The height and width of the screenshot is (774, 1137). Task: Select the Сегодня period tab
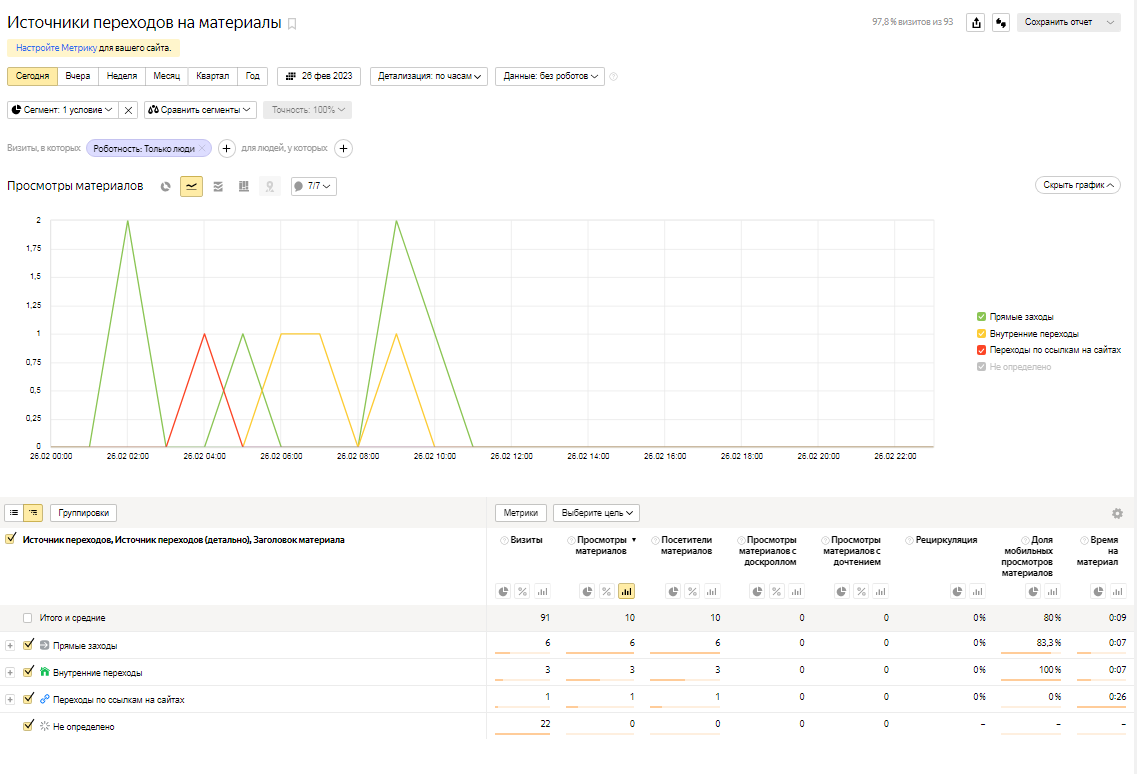pos(32,76)
